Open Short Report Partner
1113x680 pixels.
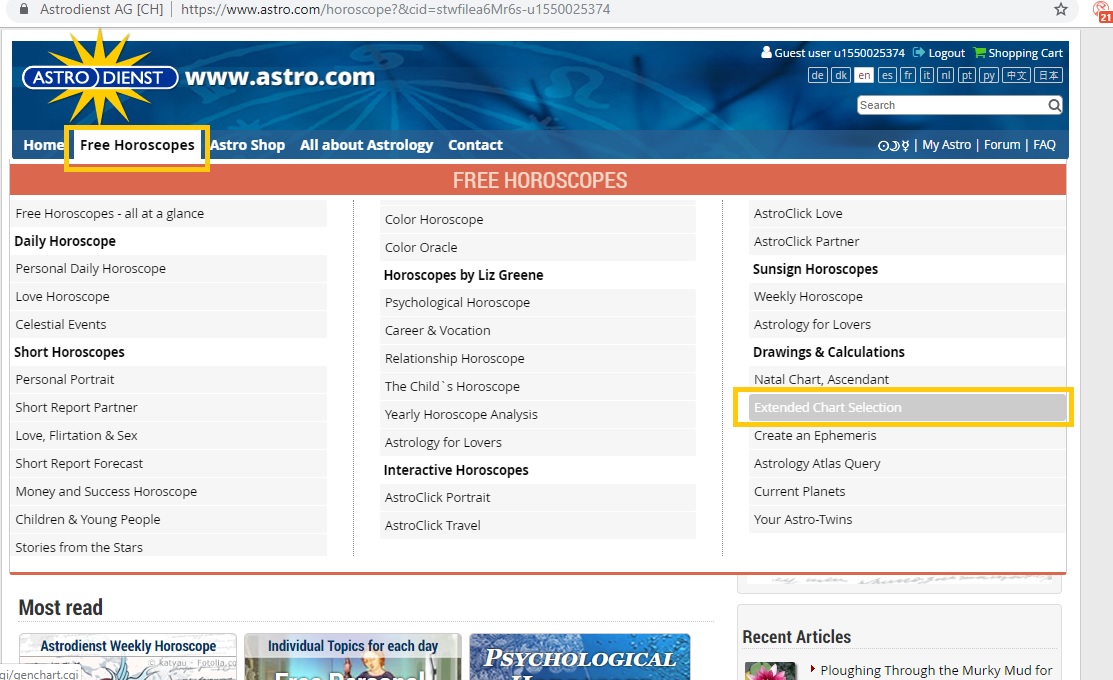(x=169, y=407)
